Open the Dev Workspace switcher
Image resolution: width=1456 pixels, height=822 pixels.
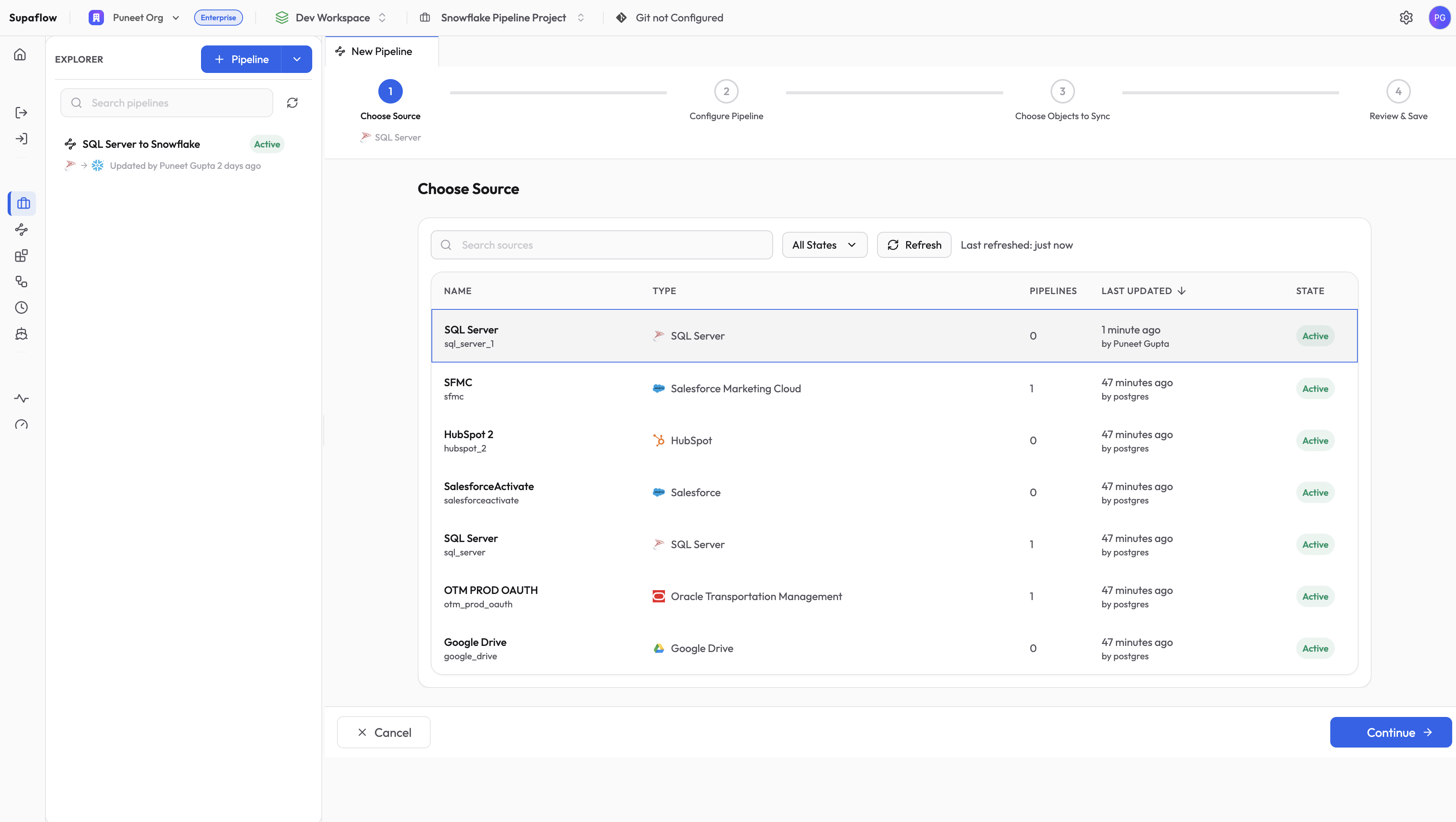point(332,18)
